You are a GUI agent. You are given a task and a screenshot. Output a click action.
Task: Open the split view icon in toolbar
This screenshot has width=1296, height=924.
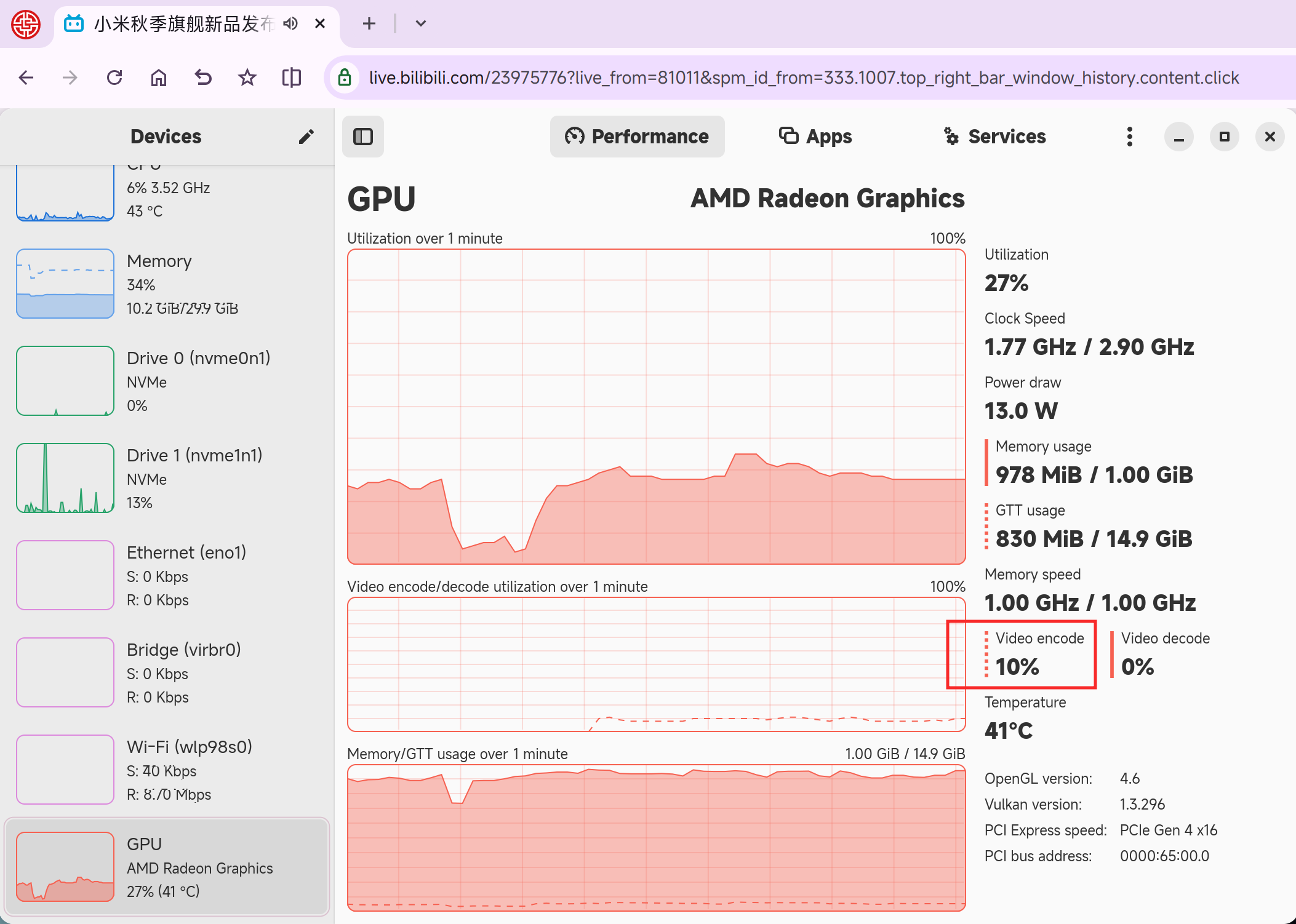292,78
